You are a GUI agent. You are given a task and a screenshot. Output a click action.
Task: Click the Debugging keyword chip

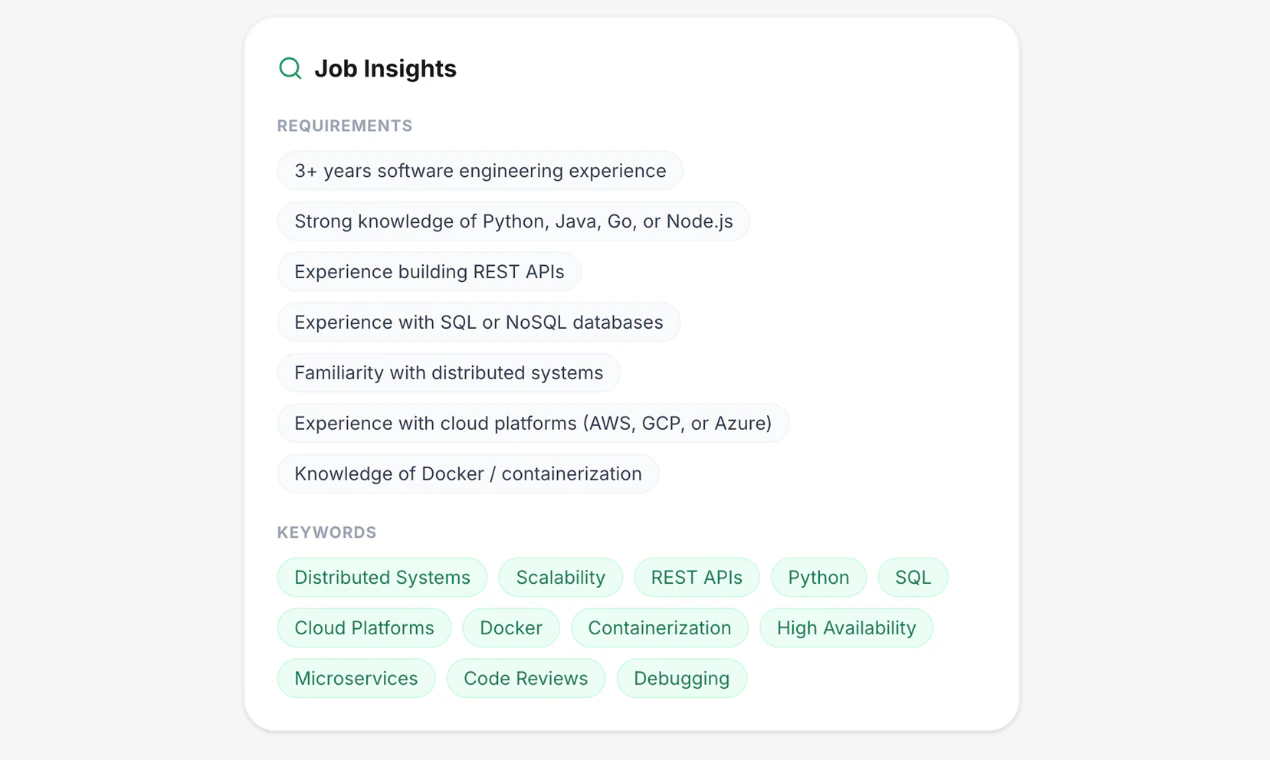pos(681,678)
